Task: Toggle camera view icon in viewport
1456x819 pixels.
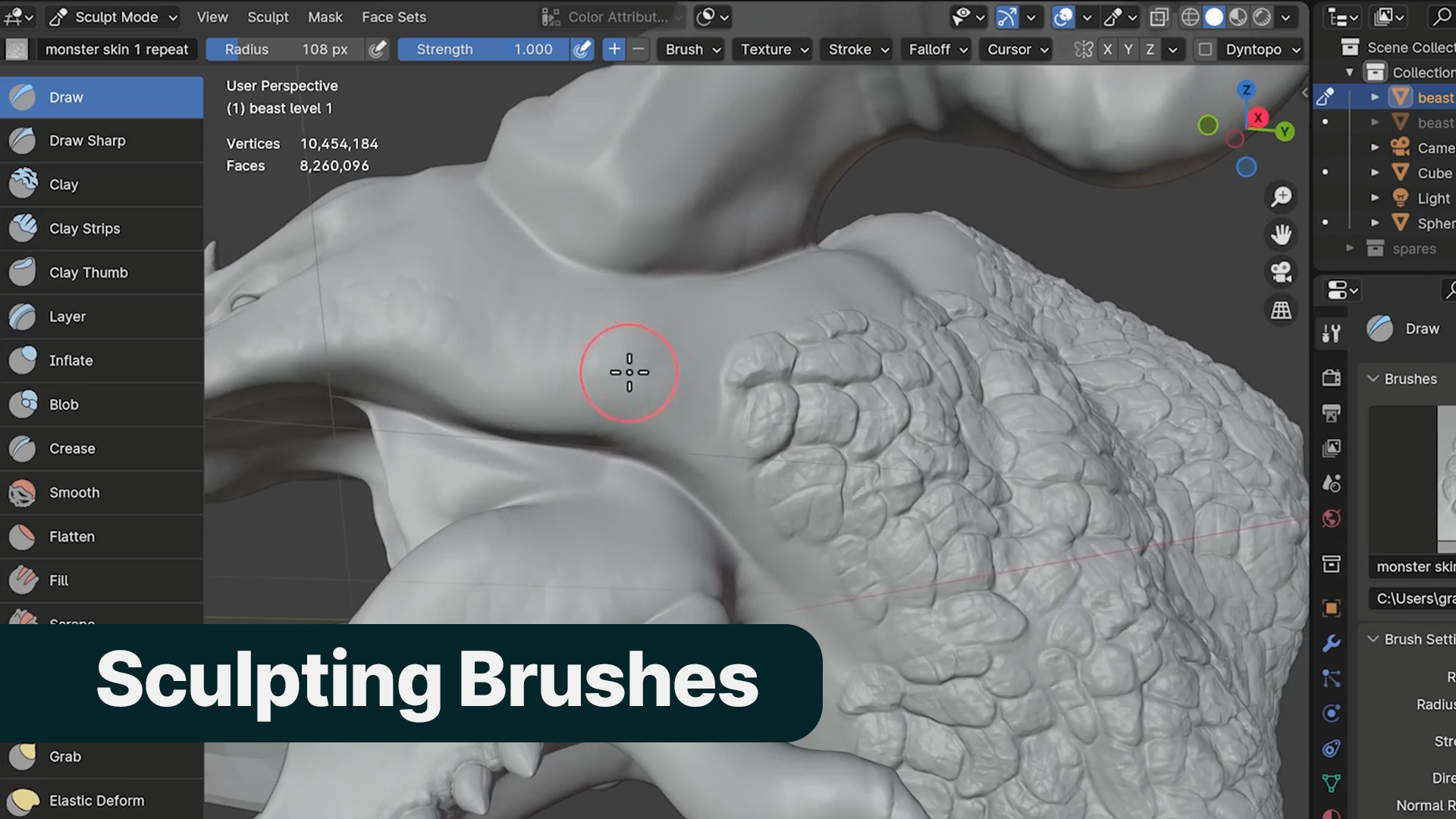Action: point(1282,272)
